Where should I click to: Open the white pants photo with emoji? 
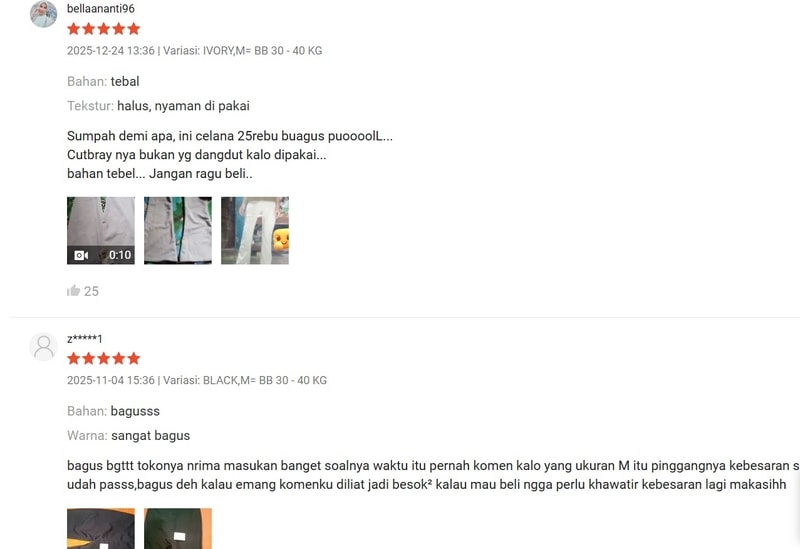pos(255,231)
